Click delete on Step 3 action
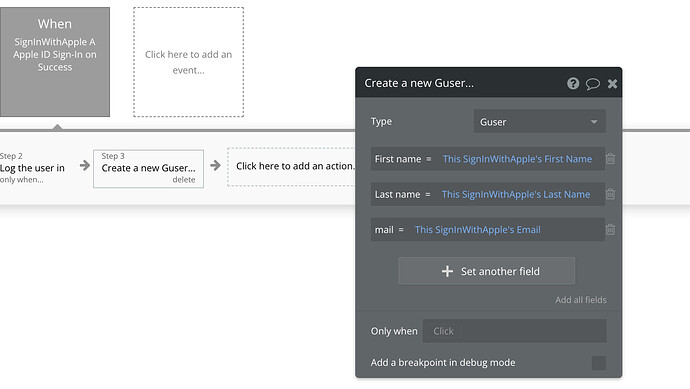This screenshot has width=690, height=389. point(184,180)
